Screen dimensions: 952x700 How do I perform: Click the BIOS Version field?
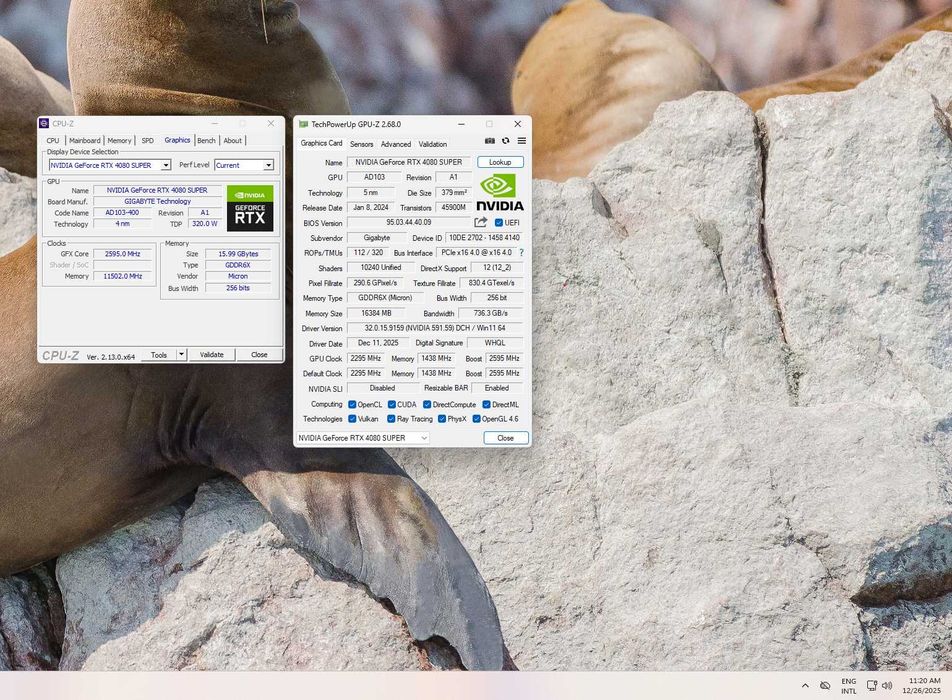pos(408,223)
